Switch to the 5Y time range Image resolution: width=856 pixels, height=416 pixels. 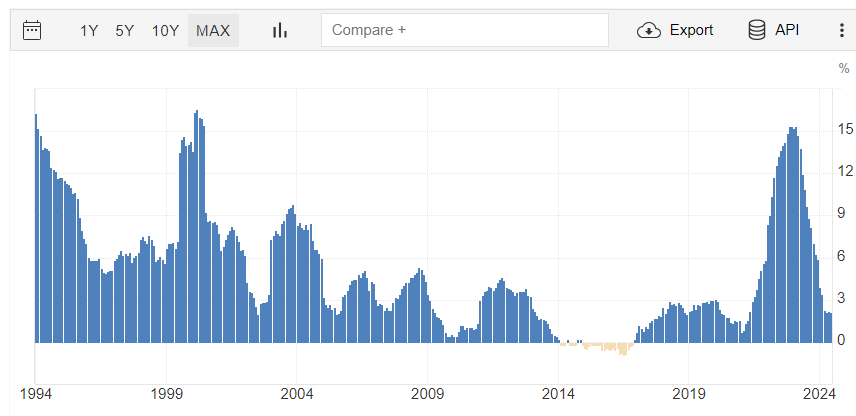(124, 30)
